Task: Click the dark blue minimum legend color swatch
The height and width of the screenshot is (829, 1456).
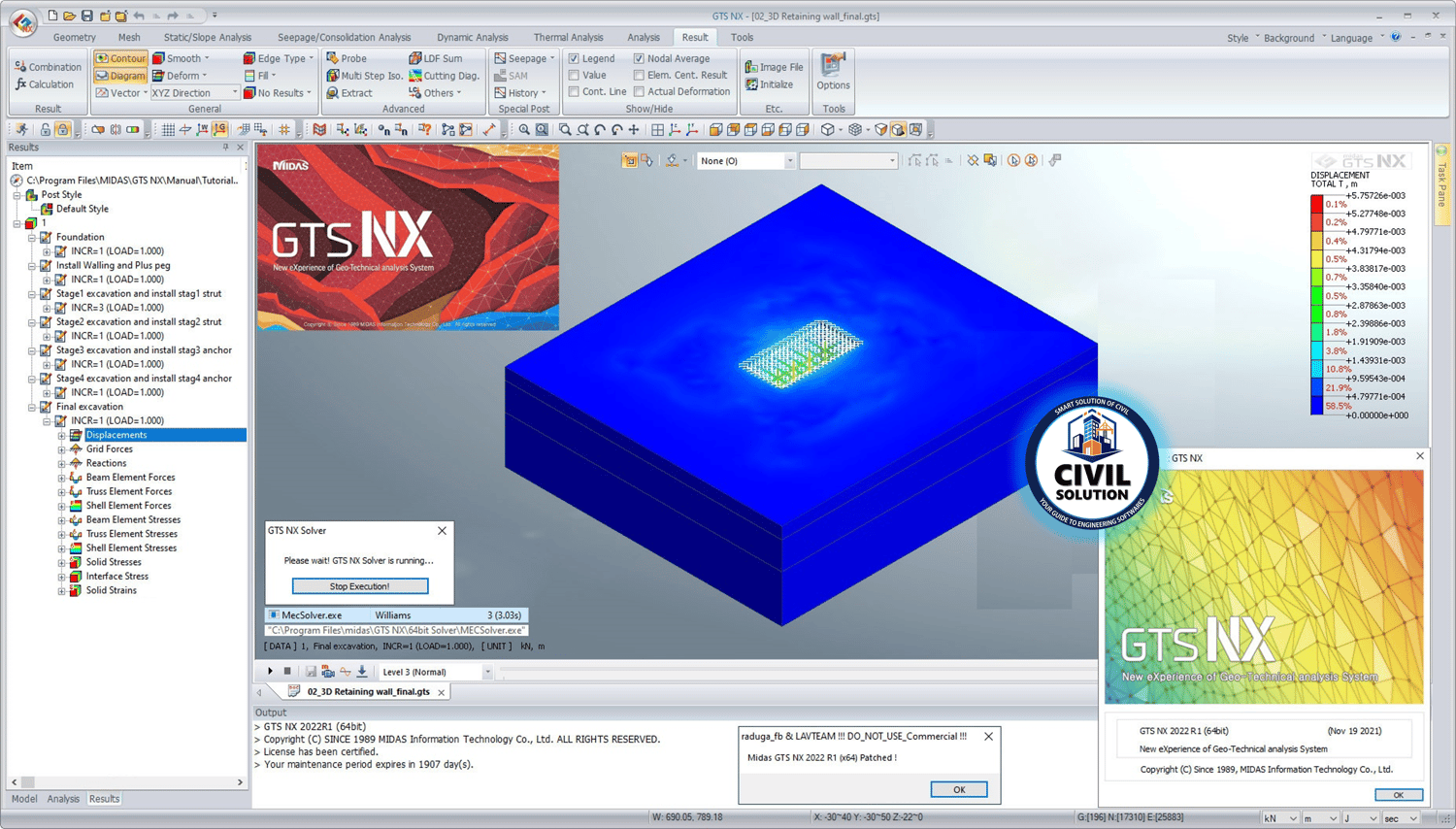Action: 1316,406
